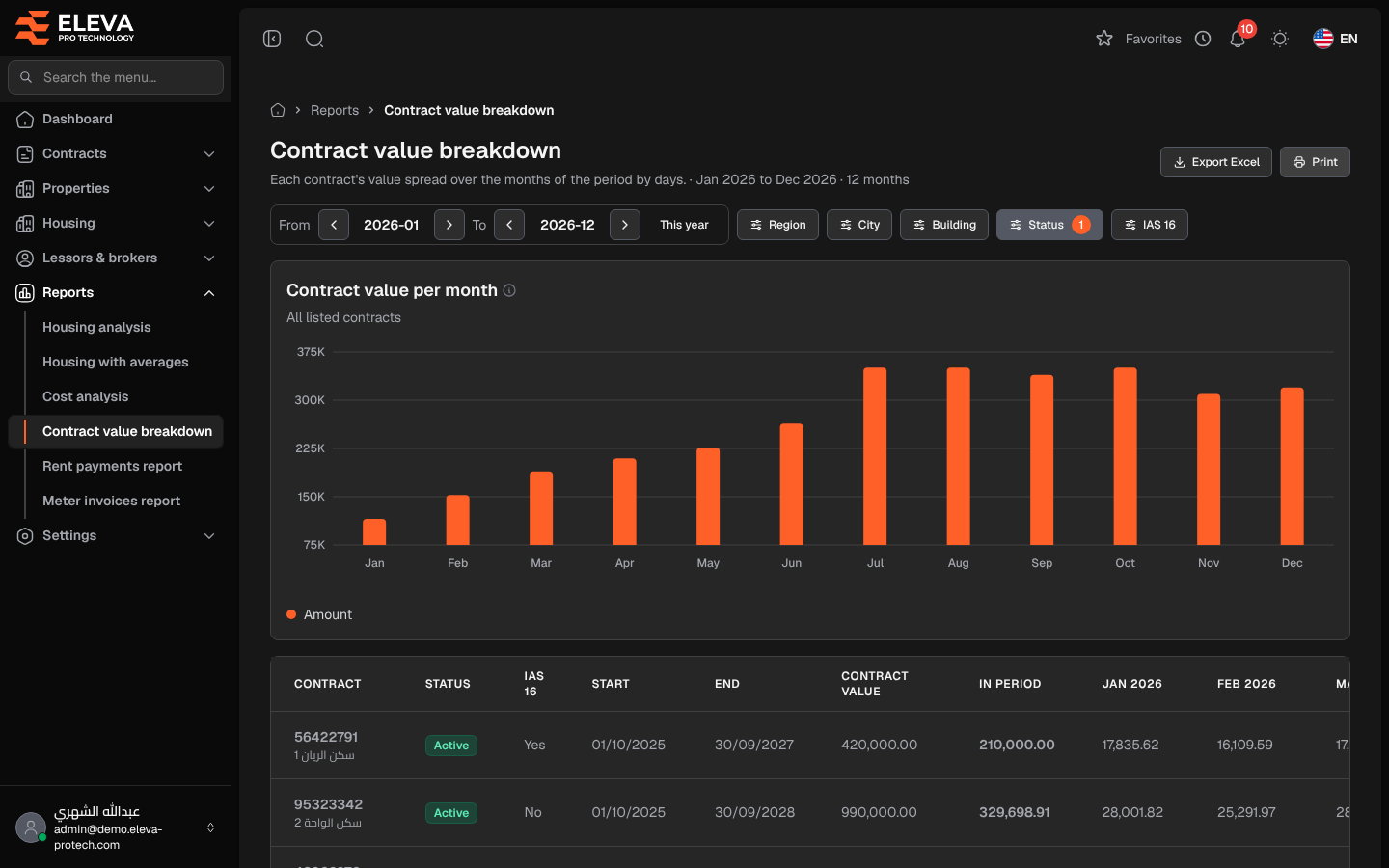This screenshot has width=1389, height=868.
Task: Click the Search the menu field
Action: (x=116, y=77)
